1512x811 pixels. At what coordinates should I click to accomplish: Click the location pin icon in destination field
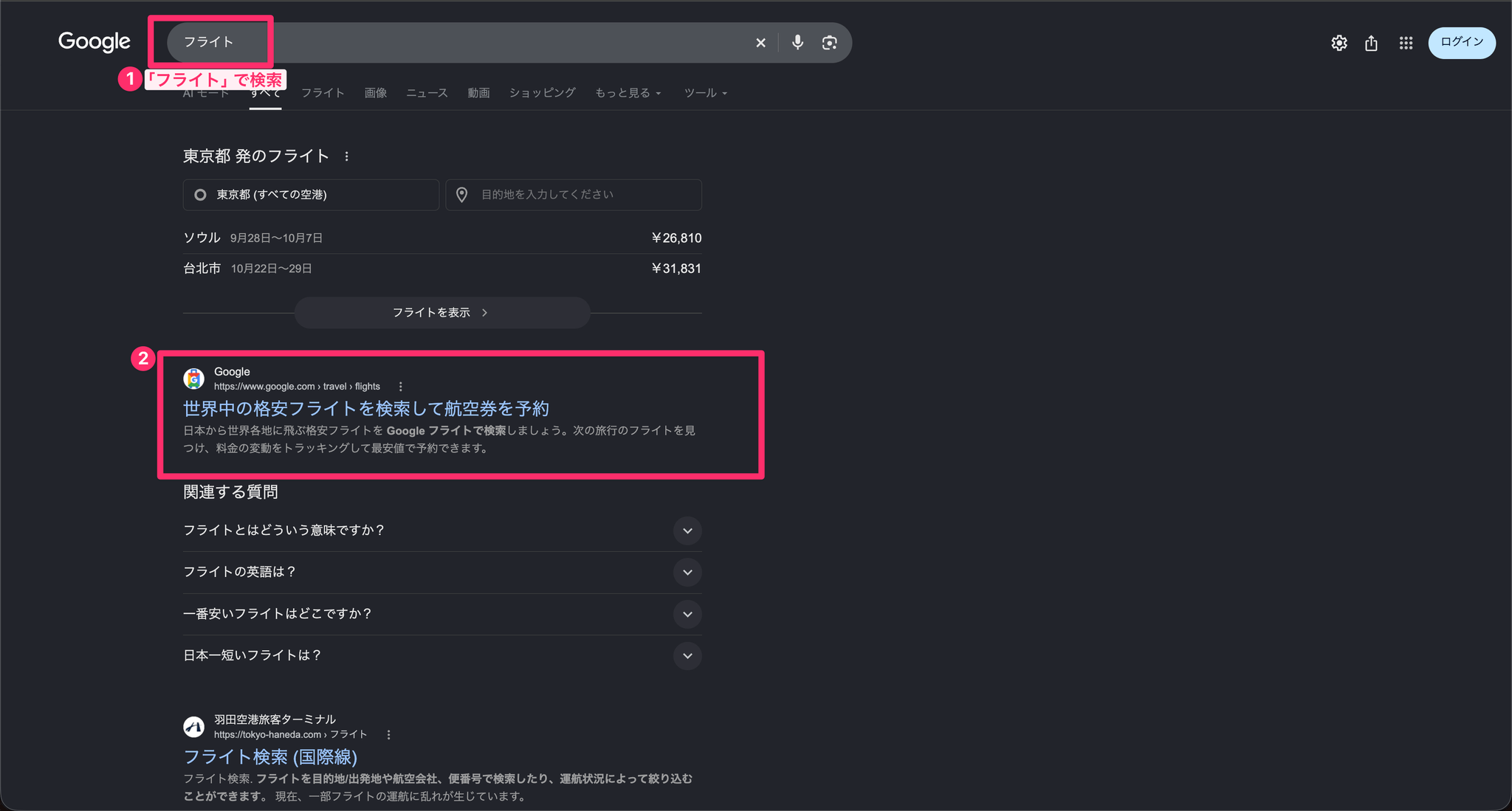tap(461, 195)
